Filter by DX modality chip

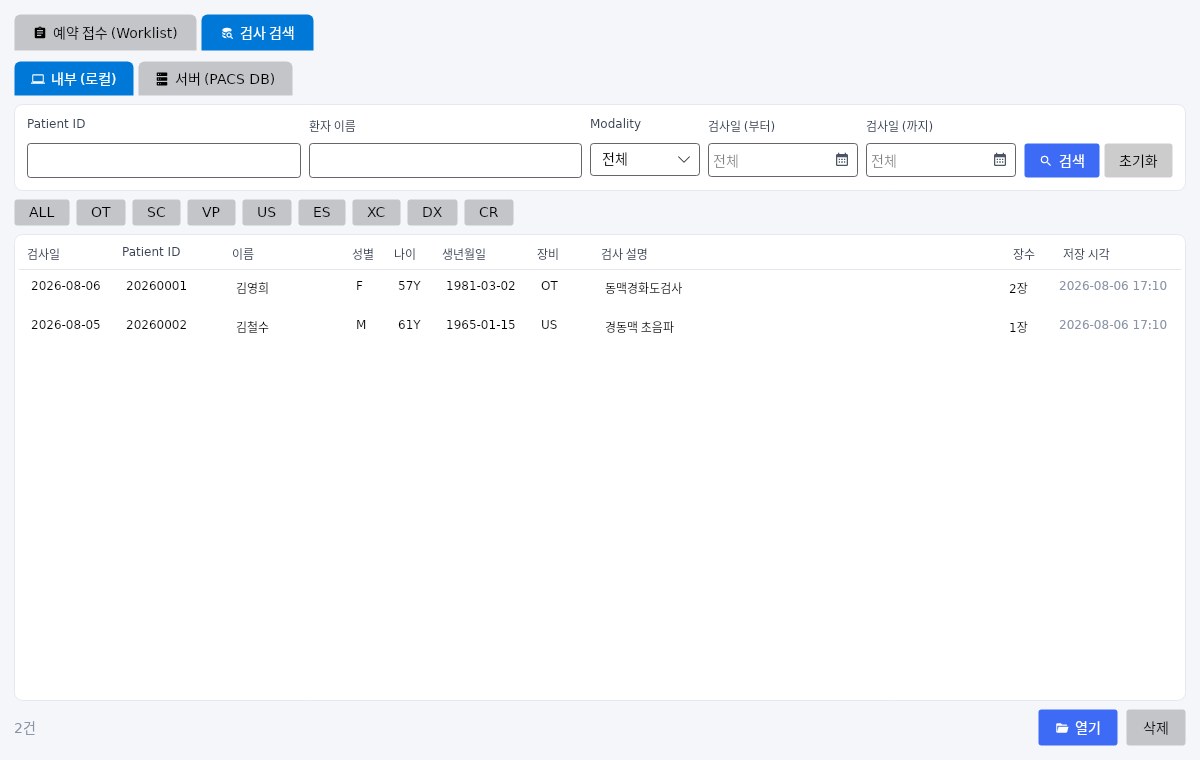432,212
